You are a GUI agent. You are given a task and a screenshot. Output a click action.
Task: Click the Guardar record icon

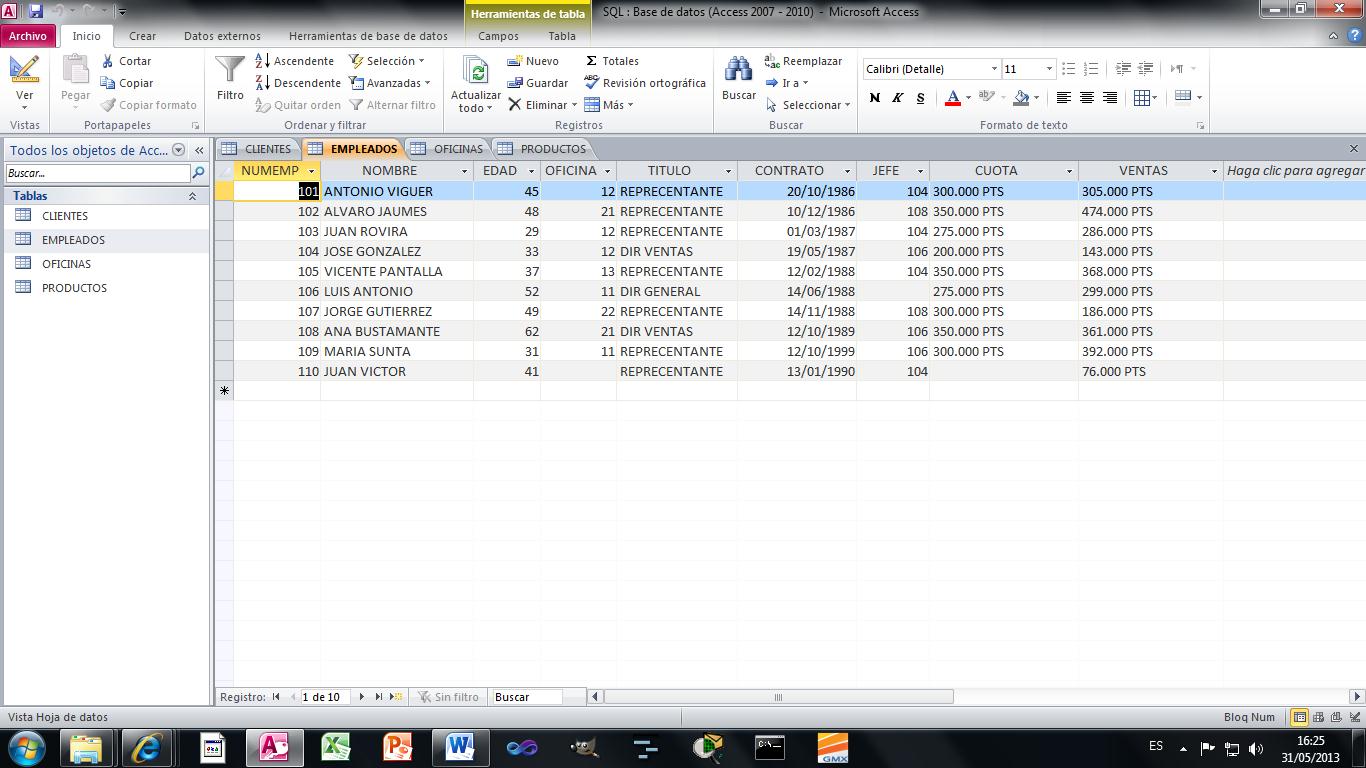click(515, 83)
